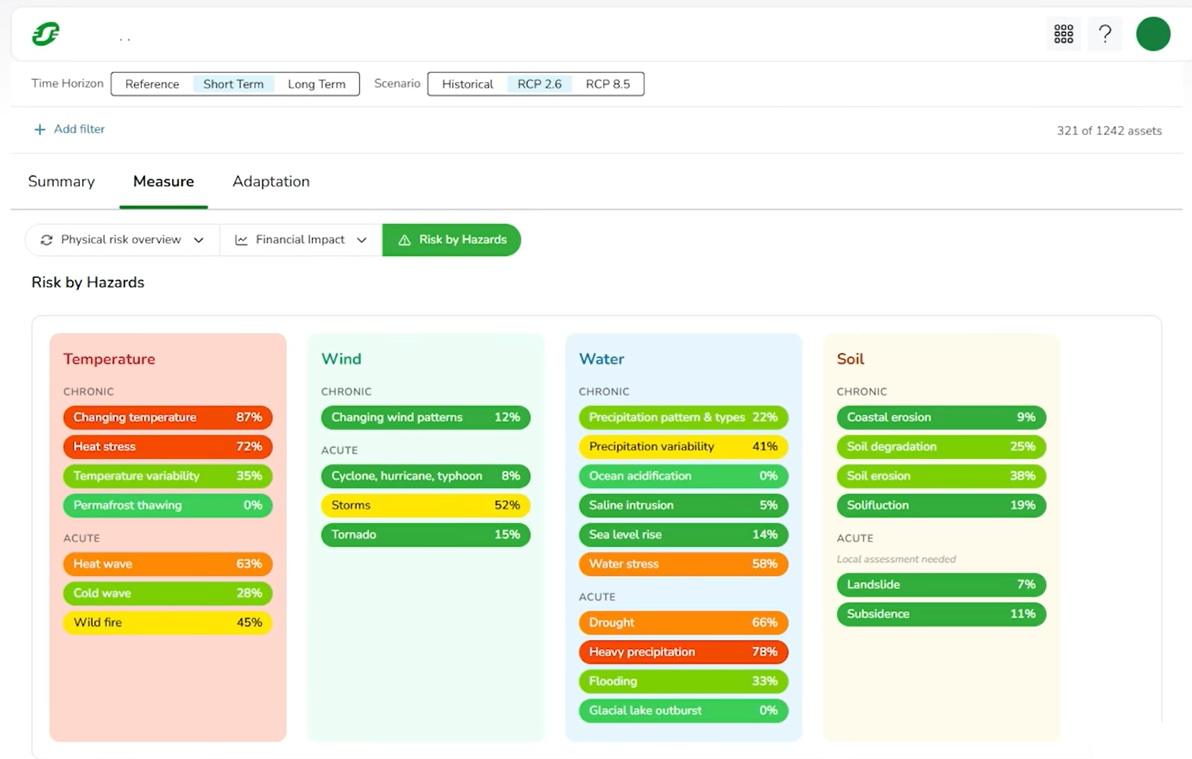Select the Long Term time horizon
This screenshot has height=759, width=1192.
(x=317, y=84)
